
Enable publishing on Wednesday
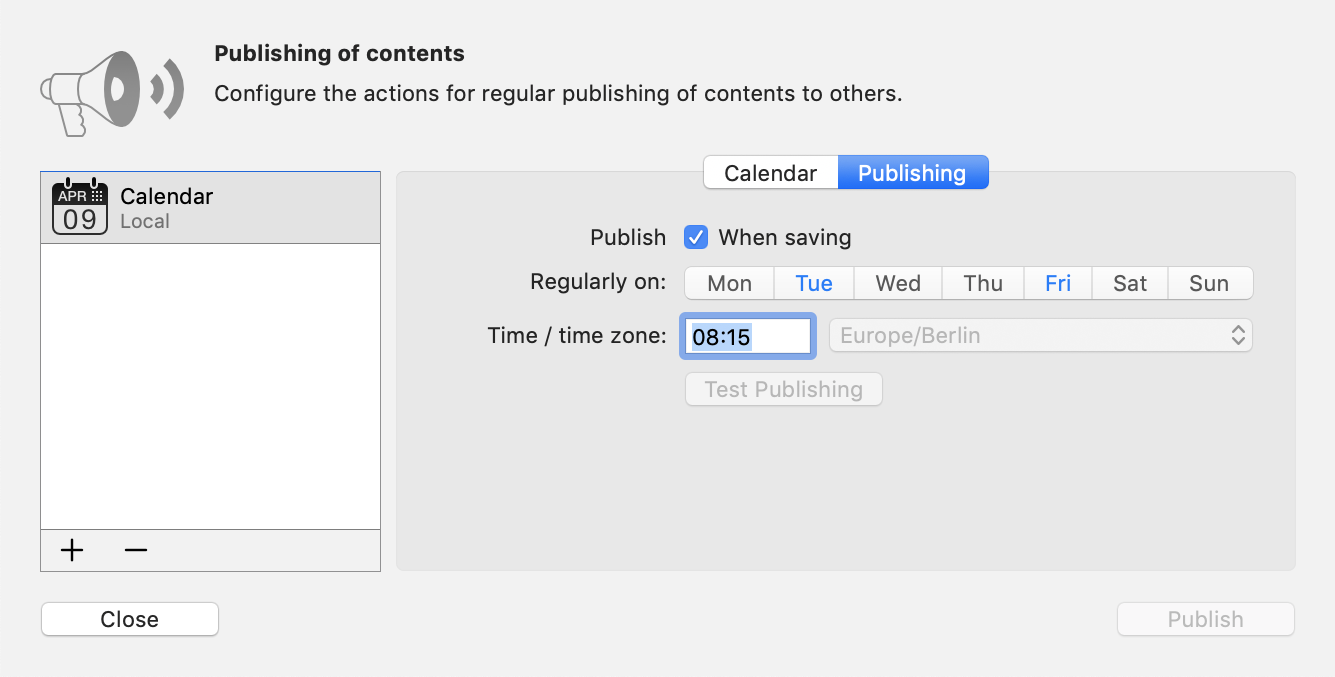coord(897,283)
